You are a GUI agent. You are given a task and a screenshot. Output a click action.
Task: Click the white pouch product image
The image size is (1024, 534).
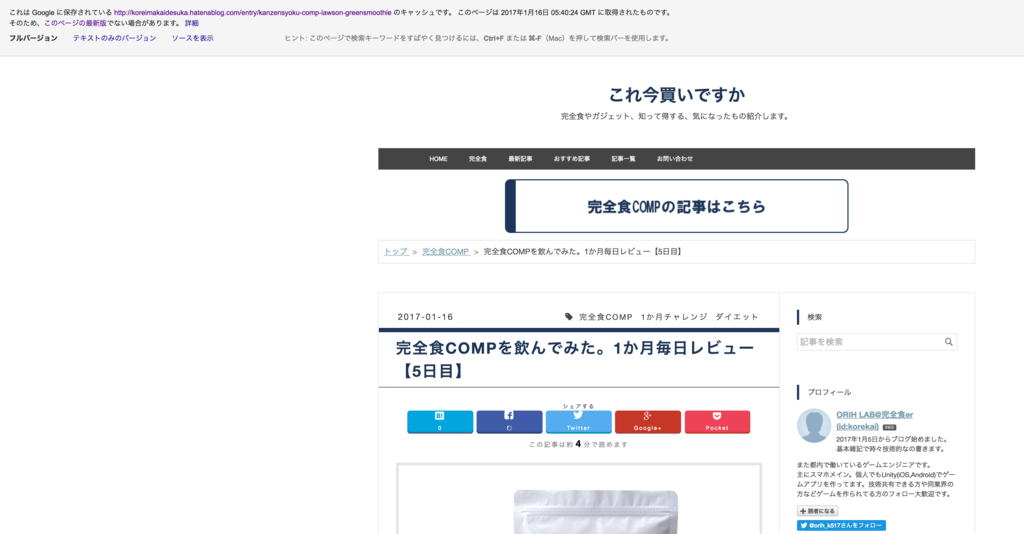596,511
